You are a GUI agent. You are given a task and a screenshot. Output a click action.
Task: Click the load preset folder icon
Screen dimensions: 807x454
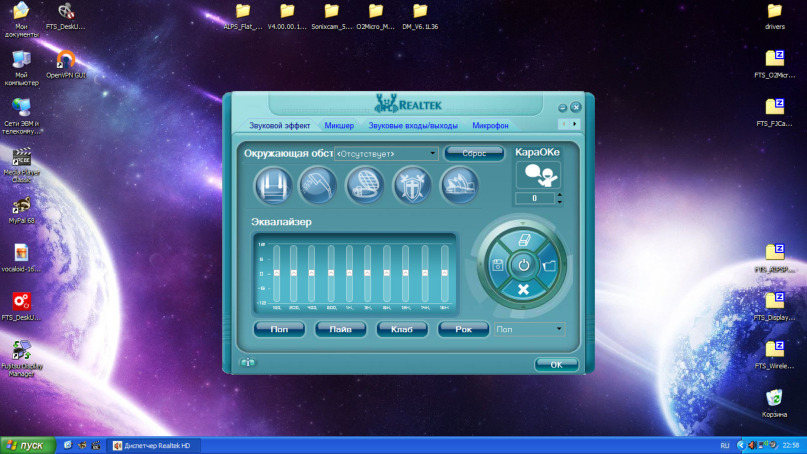549,265
